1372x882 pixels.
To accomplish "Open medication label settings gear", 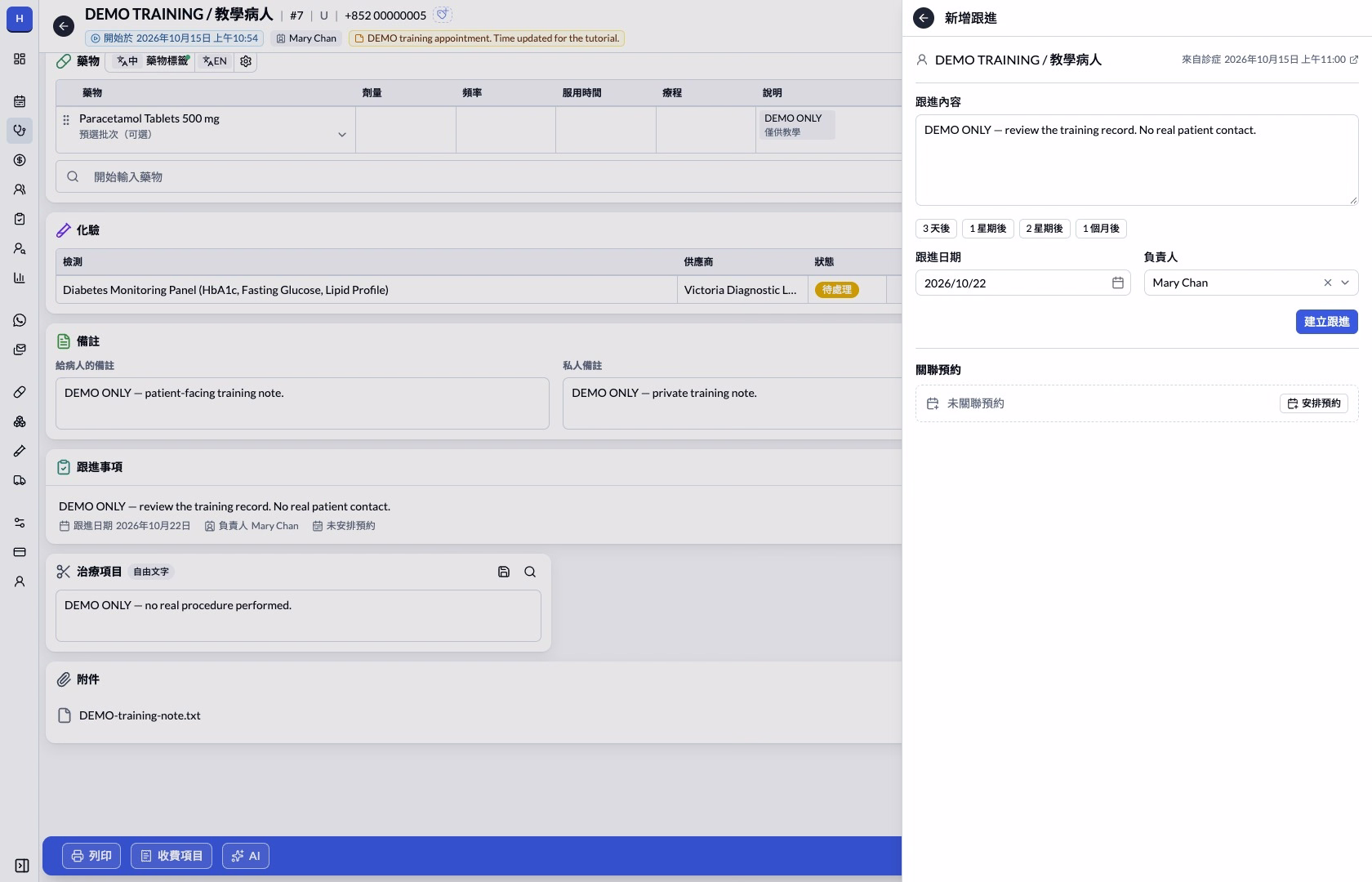I will point(246,61).
